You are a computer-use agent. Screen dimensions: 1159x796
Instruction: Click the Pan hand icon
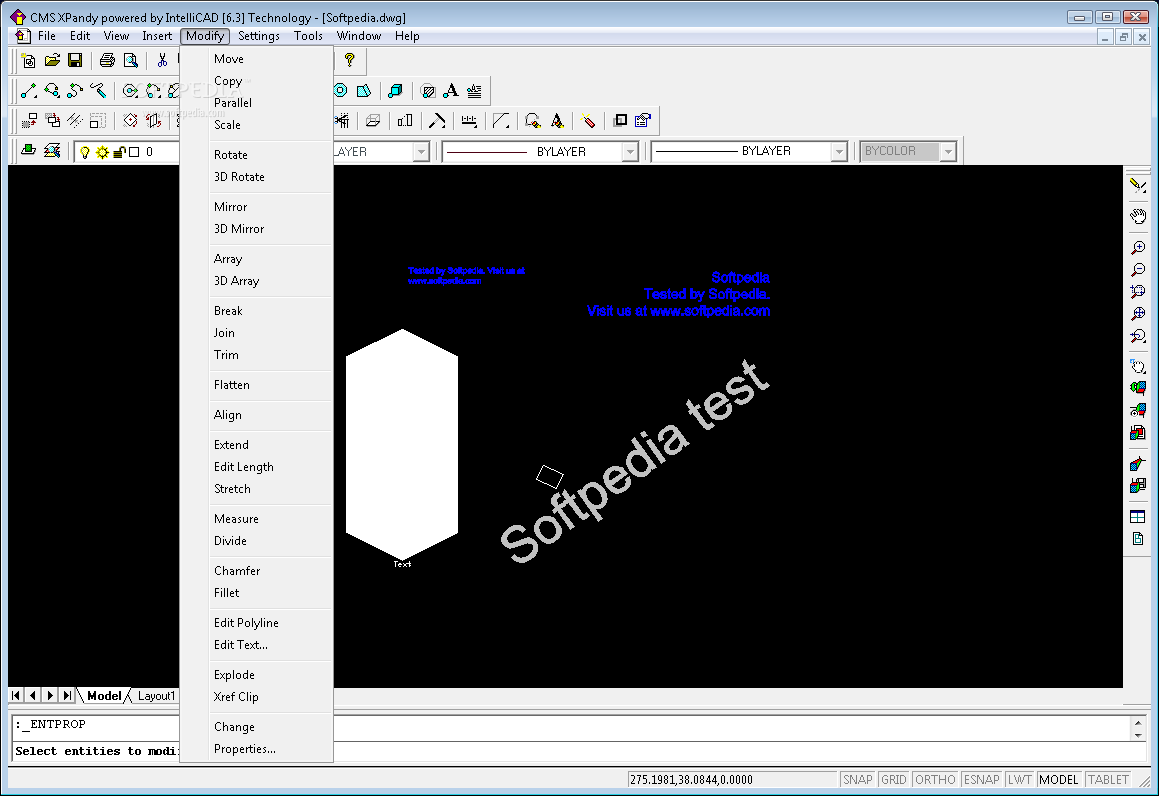(1138, 217)
